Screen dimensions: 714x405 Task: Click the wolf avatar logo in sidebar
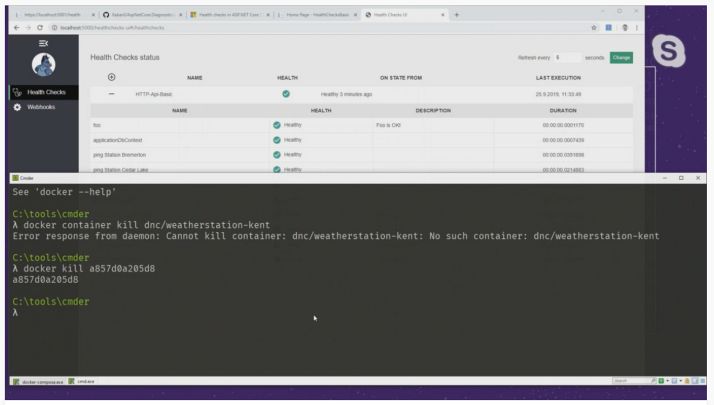tap(44, 64)
